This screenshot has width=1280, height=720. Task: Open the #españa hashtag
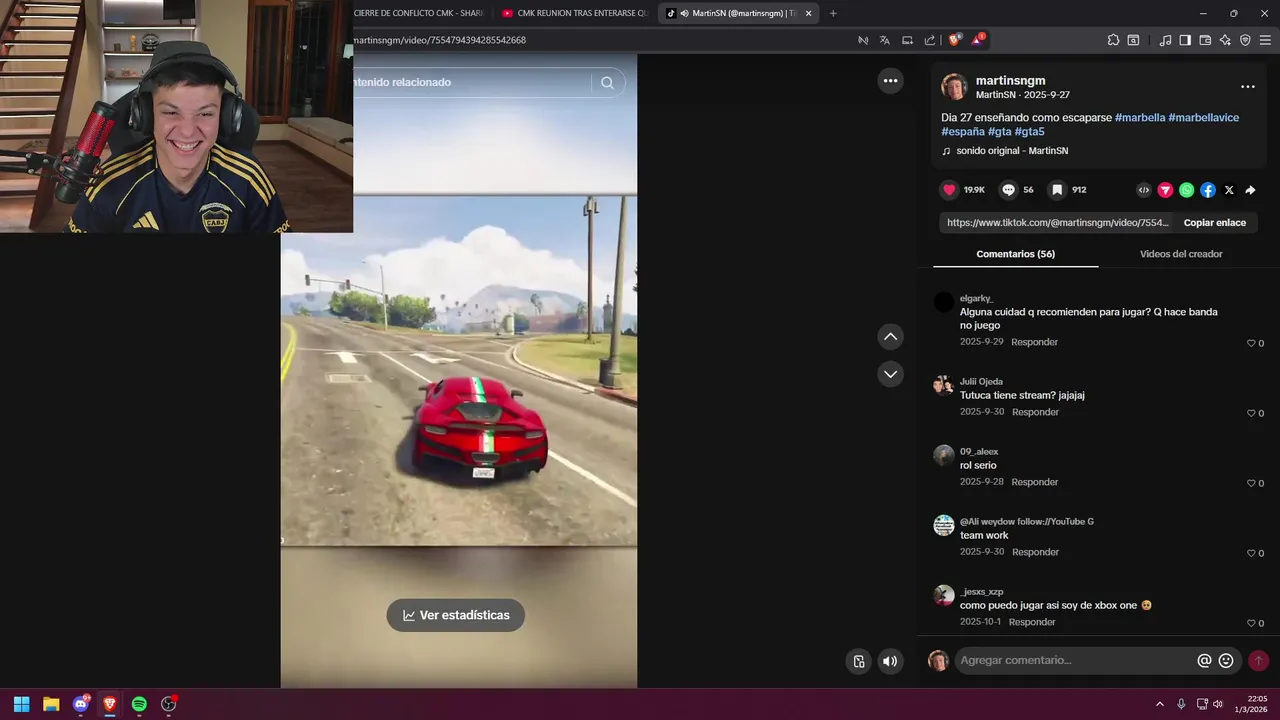click(962, 131)
